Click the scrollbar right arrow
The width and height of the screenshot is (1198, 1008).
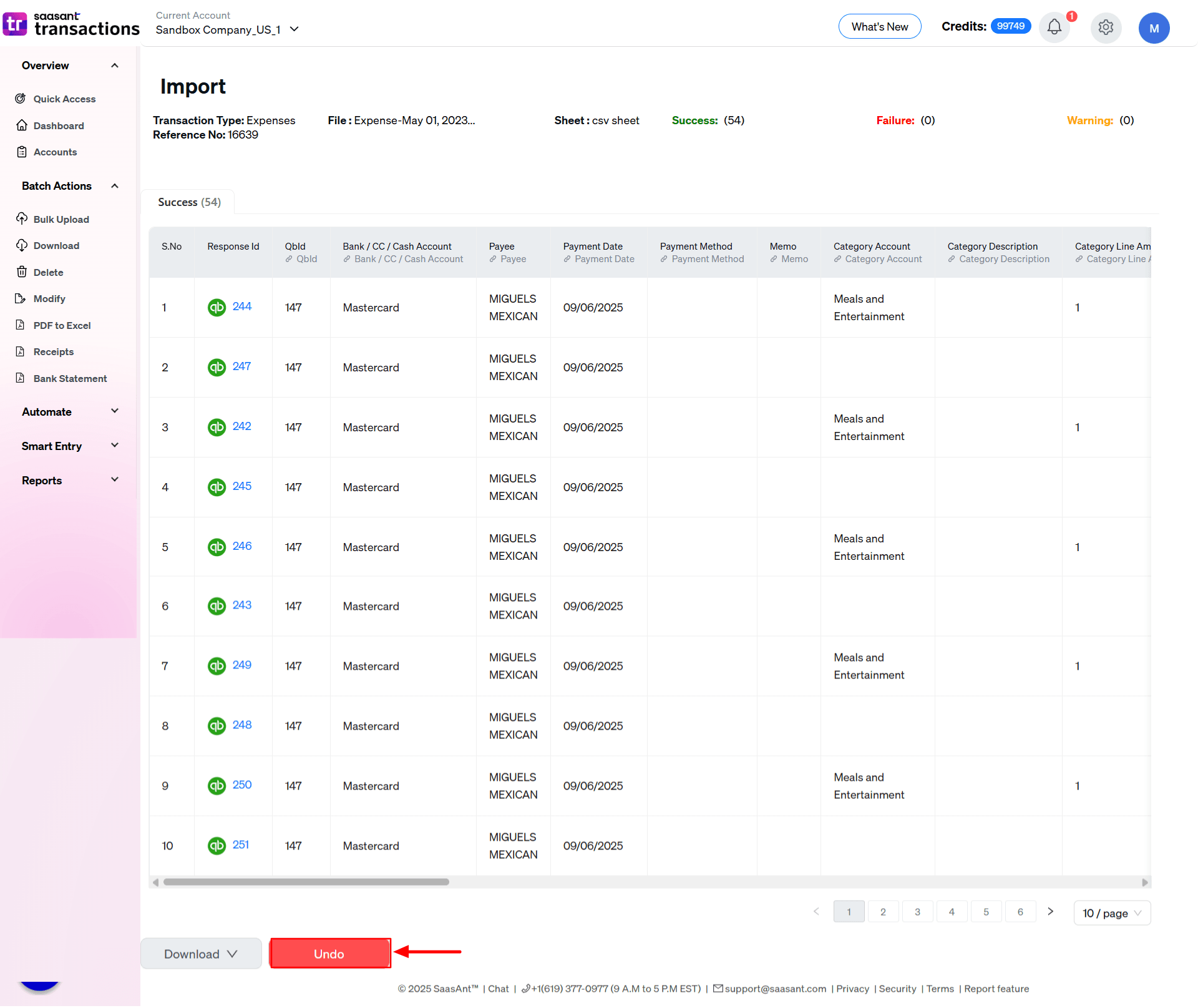[1145, 882]
